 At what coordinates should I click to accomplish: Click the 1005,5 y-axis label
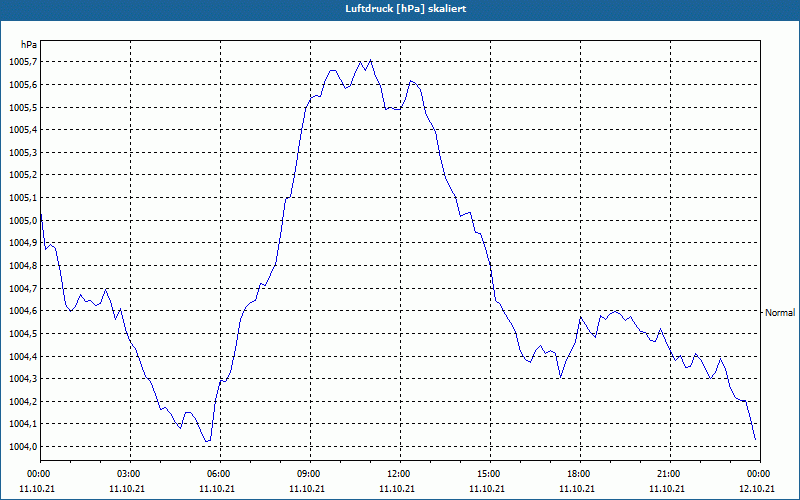(x=23, y=108)
